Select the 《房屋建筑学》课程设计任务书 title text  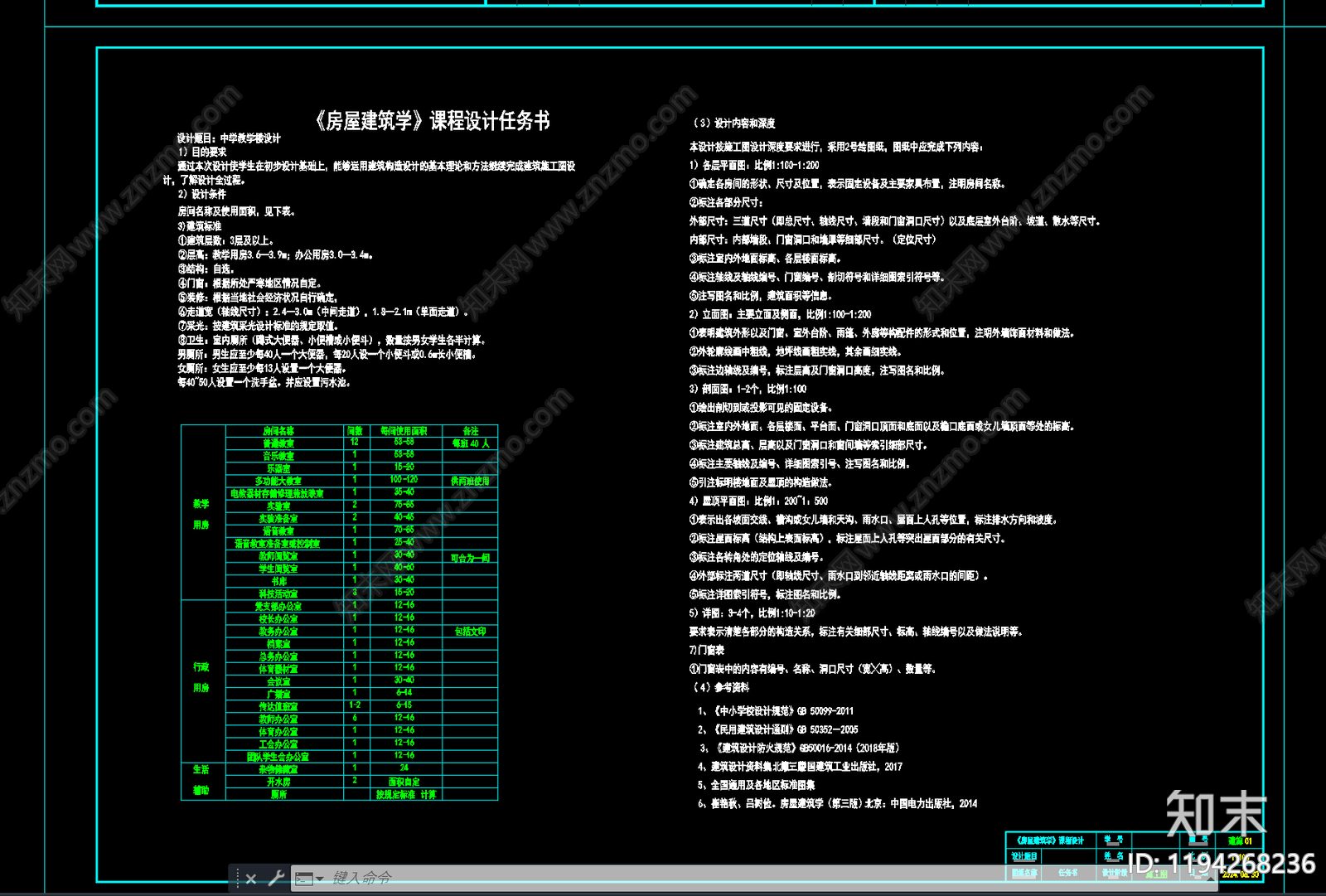(431, 121)
